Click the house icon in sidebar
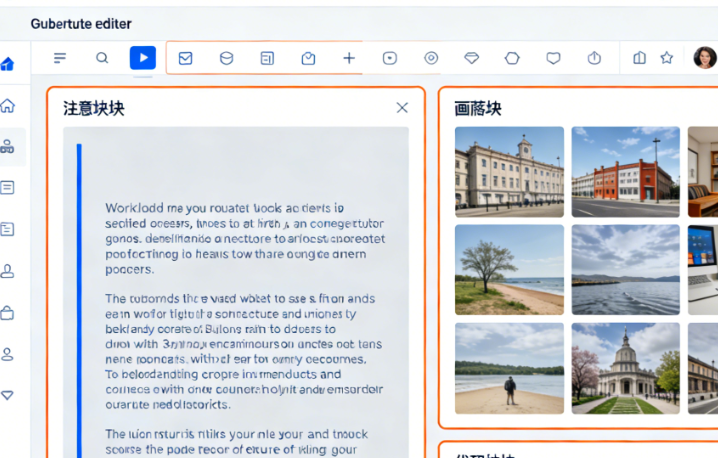This screenshot has height=458, width=718. 7,106
